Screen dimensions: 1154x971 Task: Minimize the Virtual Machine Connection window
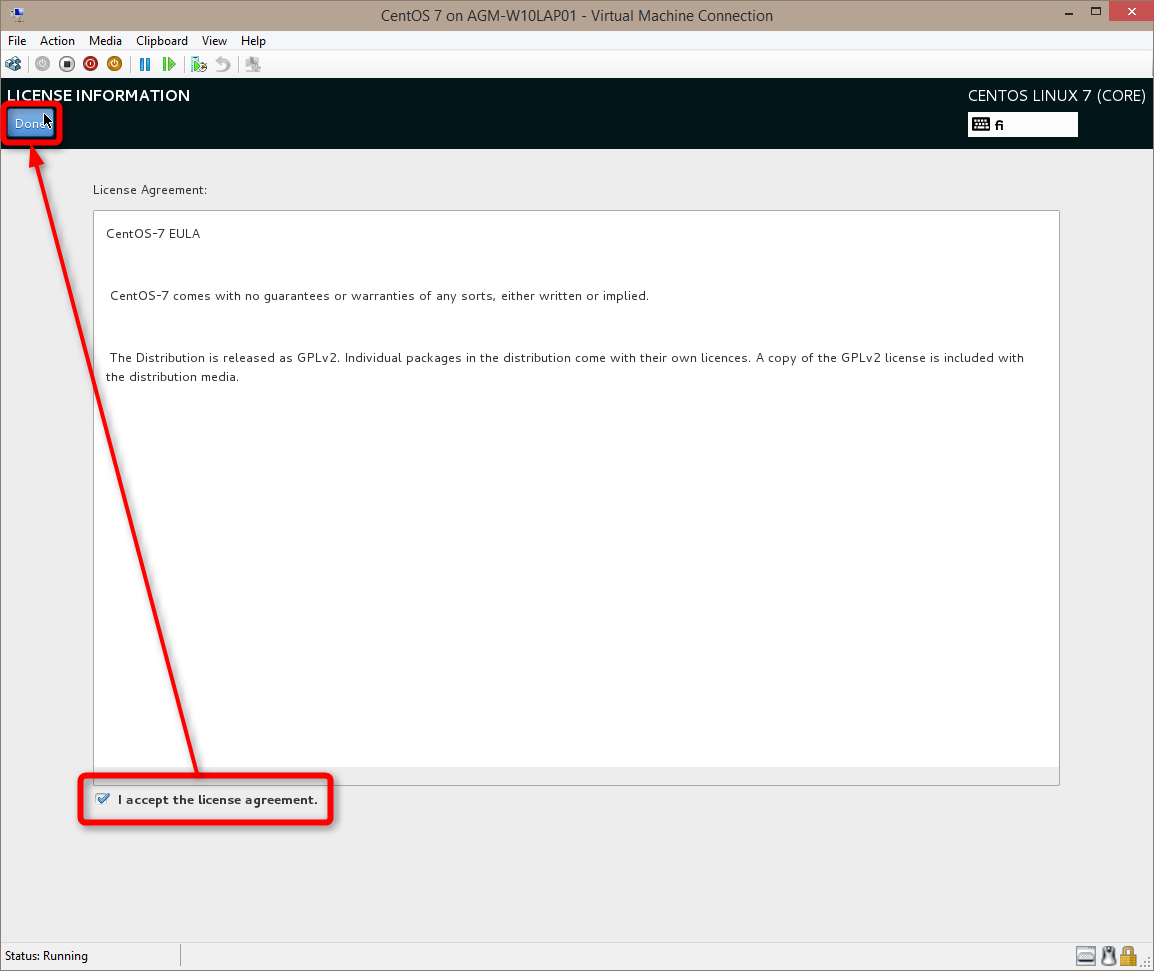[1069, 13]
